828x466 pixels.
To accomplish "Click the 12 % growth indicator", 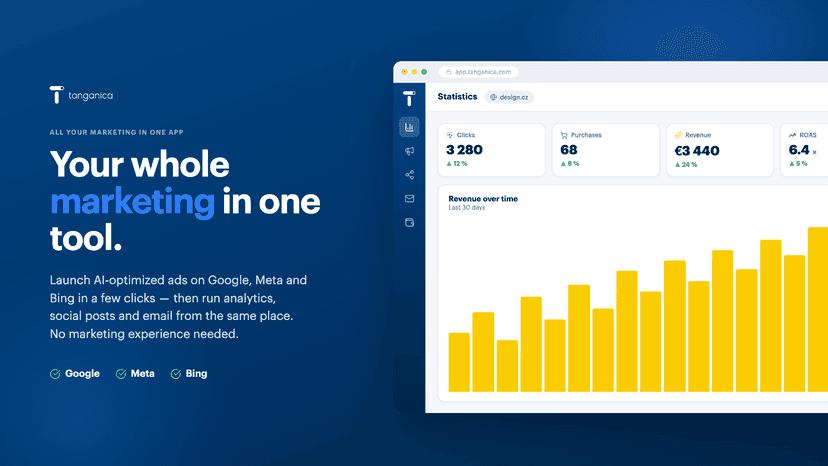I will 457,164.
